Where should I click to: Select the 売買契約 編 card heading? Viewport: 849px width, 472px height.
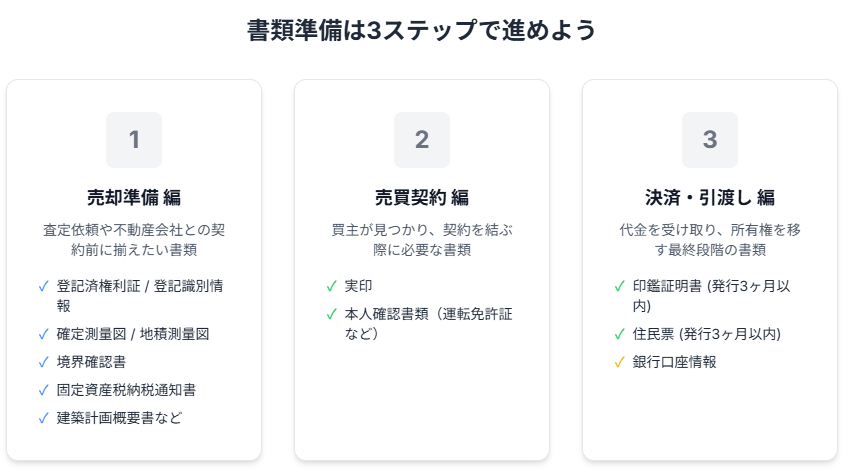(422, 197)
